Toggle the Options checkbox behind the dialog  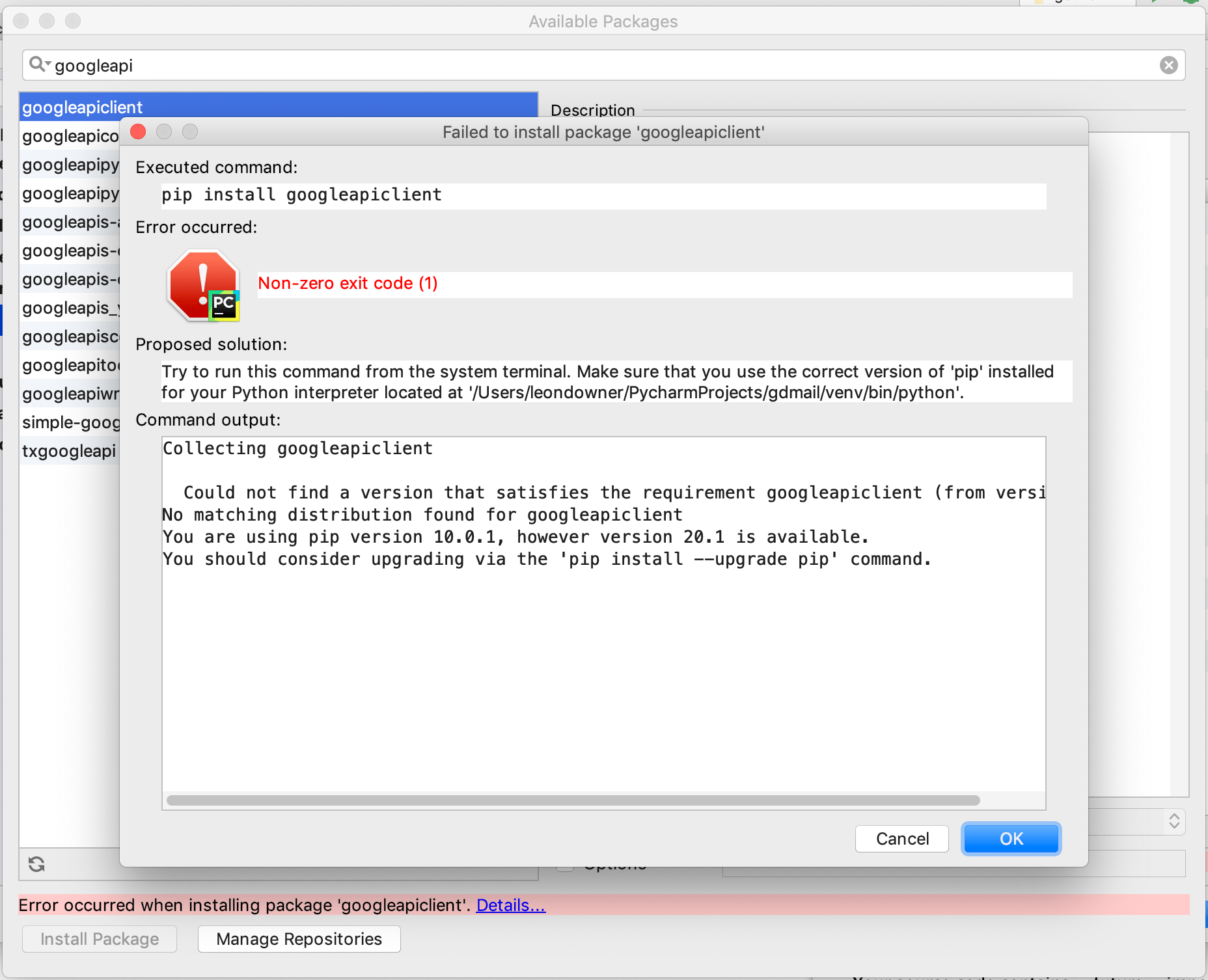point(565,867)
